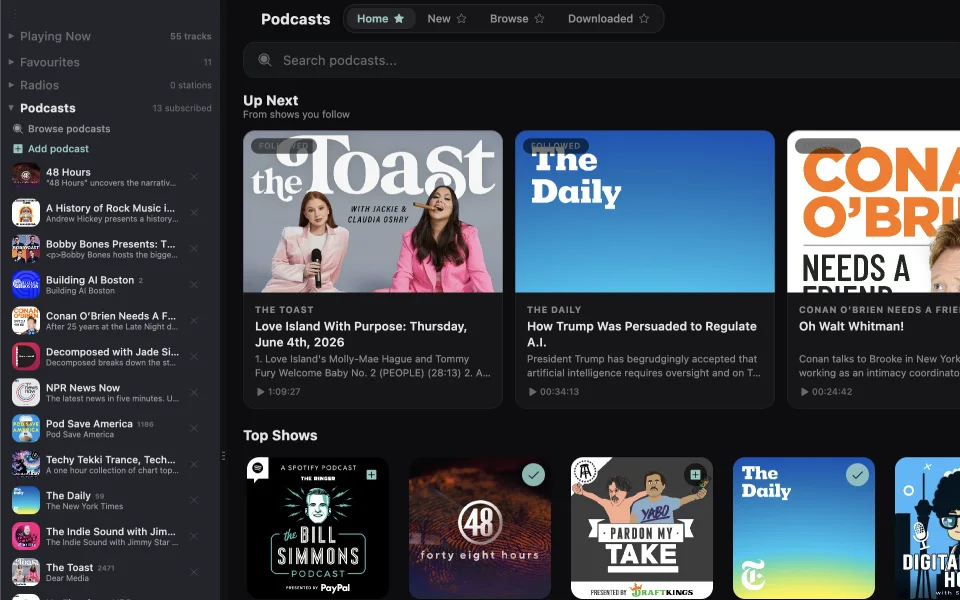Expand the Radios section arrow
The image size is (960, 600).
coord(11,85)
